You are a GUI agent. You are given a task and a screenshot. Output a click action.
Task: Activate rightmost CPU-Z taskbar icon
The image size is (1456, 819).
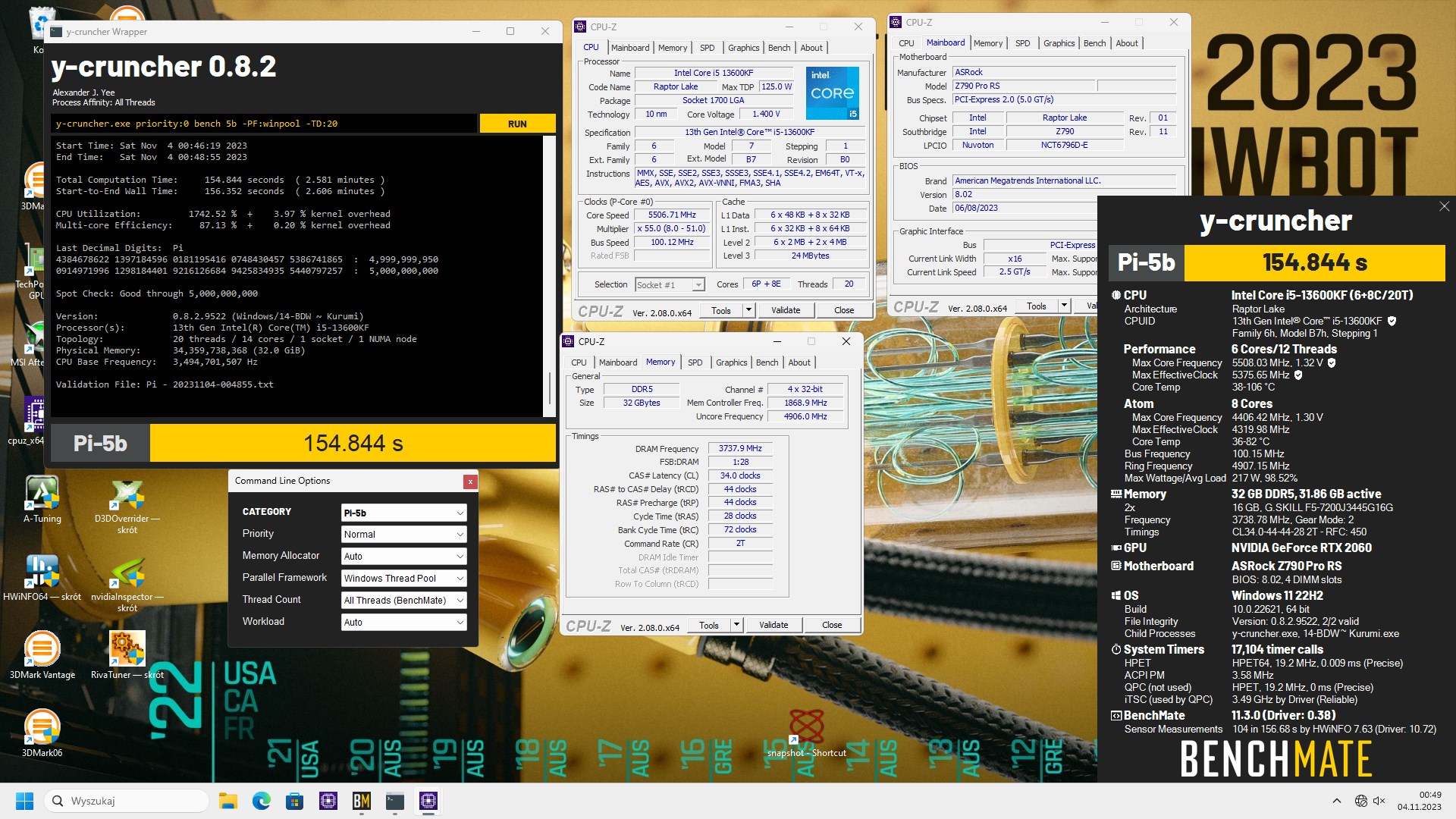(428, 801)
